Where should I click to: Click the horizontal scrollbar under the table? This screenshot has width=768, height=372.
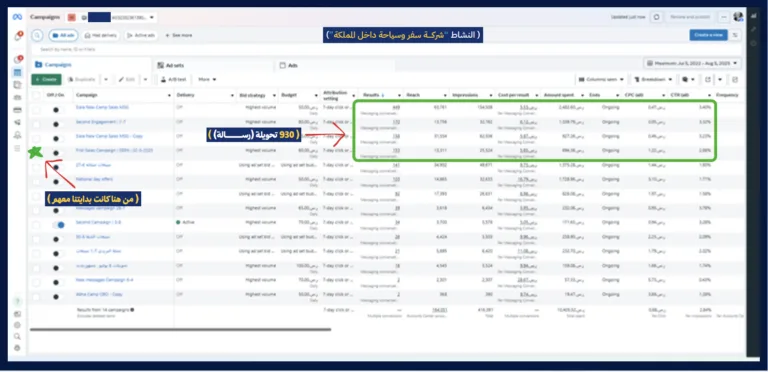click(180, 329)
